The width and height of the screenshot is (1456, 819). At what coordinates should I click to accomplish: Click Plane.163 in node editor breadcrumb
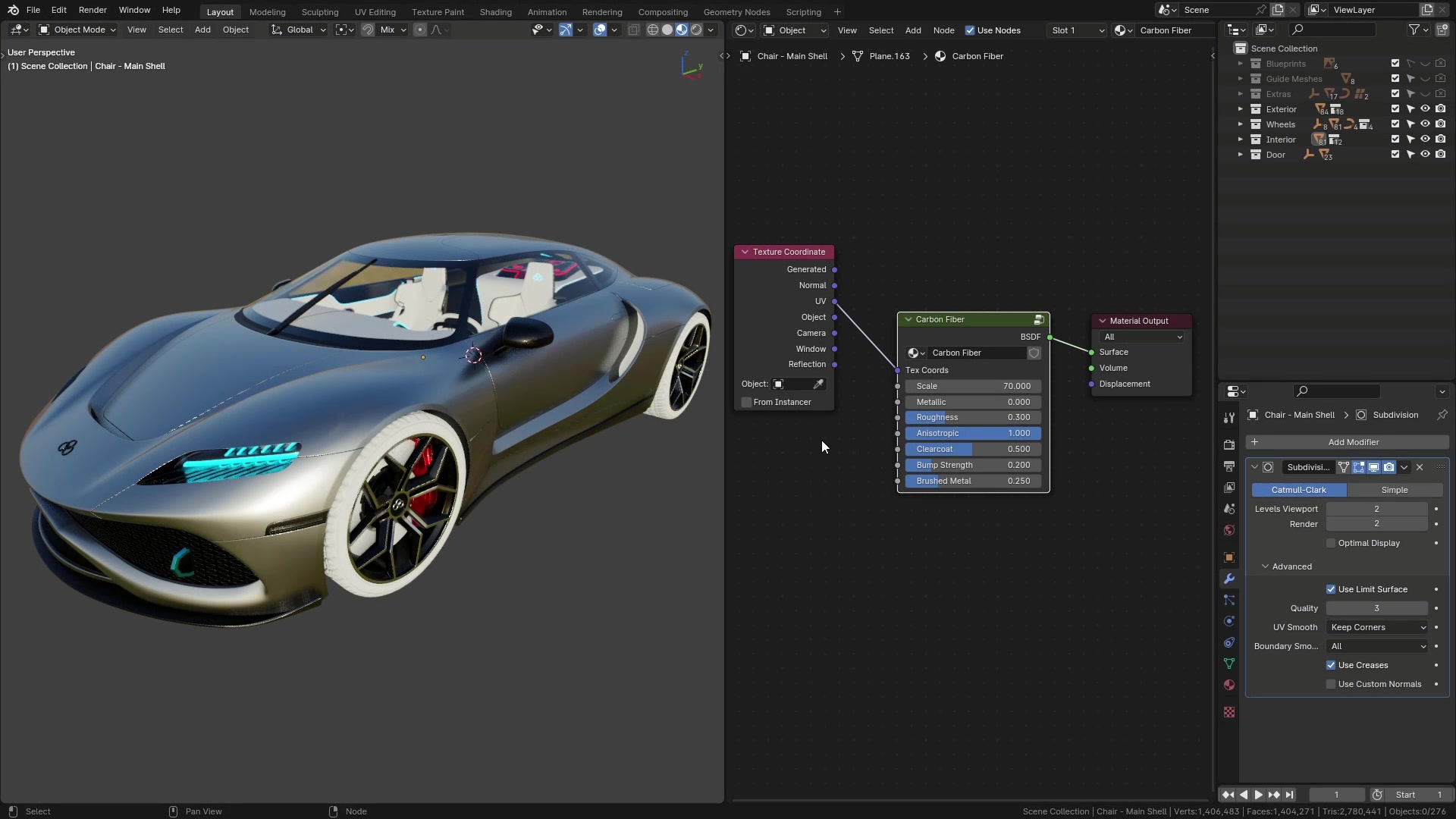890,56
